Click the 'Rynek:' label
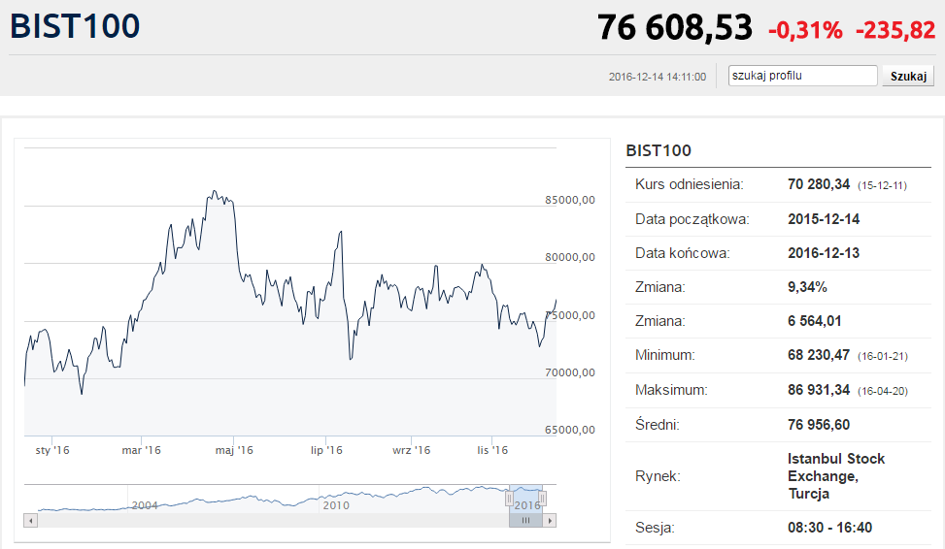Image resolution: width=945 pixels, height=549 pixels. 658,477
